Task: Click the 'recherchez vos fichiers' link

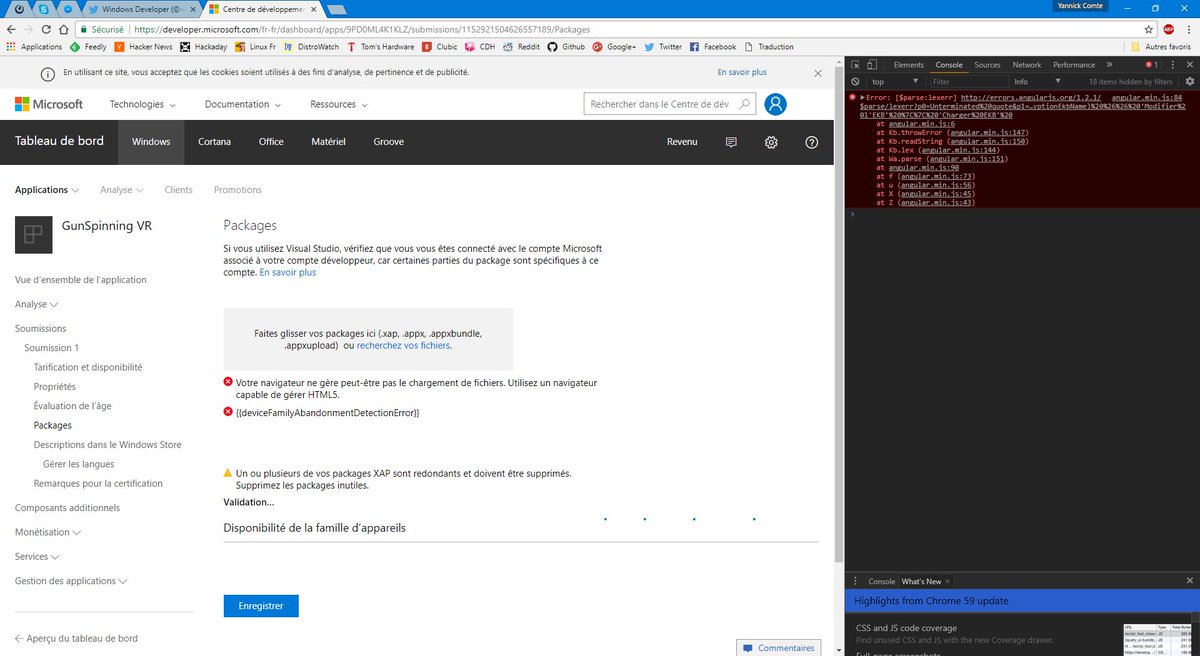Action: pos(403,345)
